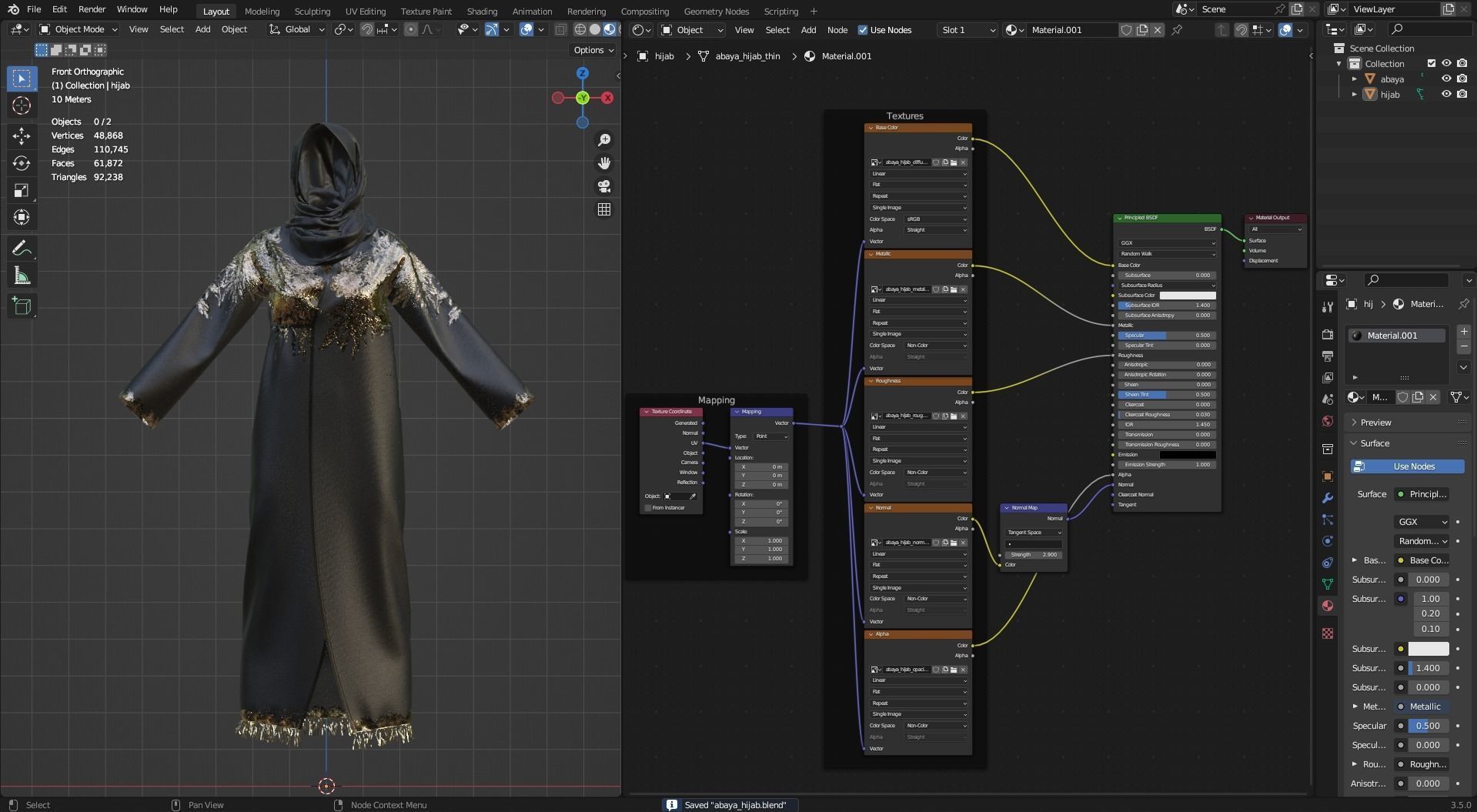
Task: Open viewport Options dropdown
Action: pos(593,50)
